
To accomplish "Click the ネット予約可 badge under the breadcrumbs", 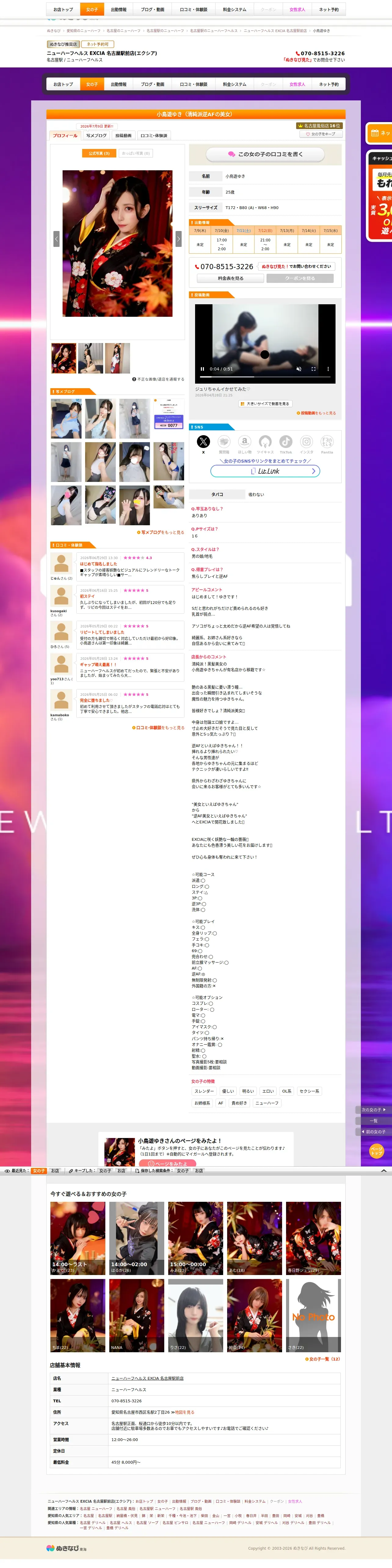I will (x=97, y=45).
